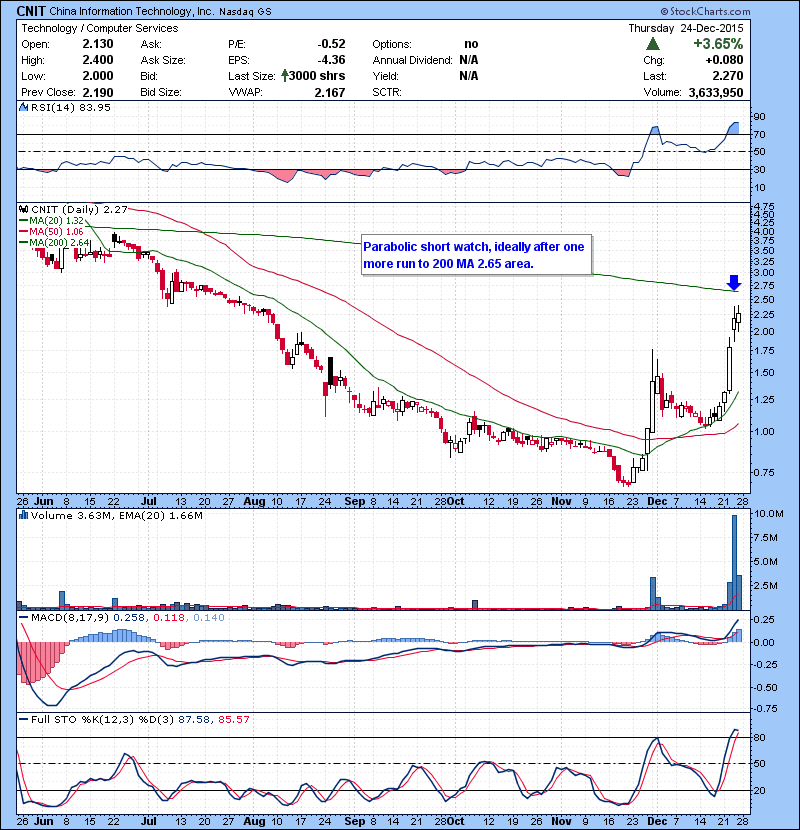Click the candlestick icon beside CNIT (Daily)
Image resolution: width=800 pixels, height=830 pixels.
pyautogui.click(x=23, y=209)
